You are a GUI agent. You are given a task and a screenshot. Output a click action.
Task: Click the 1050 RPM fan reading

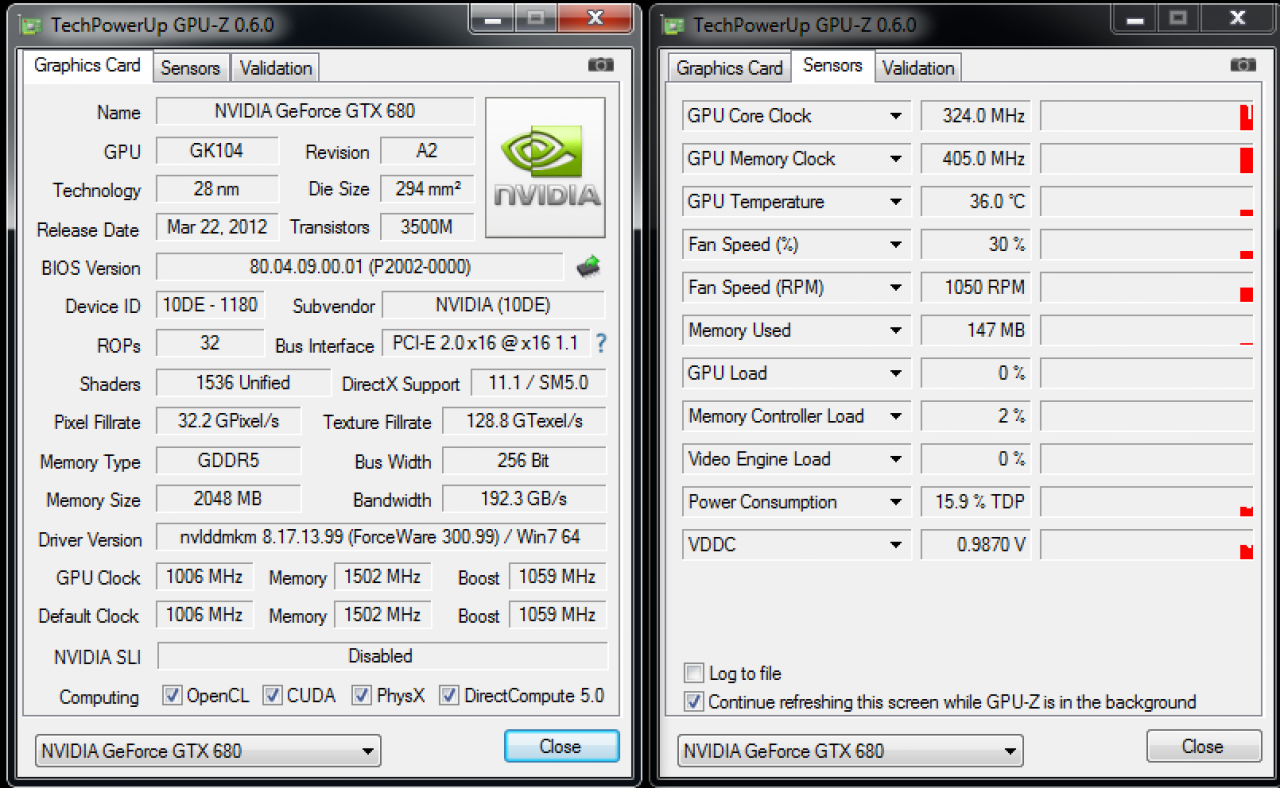pos(976,288)
